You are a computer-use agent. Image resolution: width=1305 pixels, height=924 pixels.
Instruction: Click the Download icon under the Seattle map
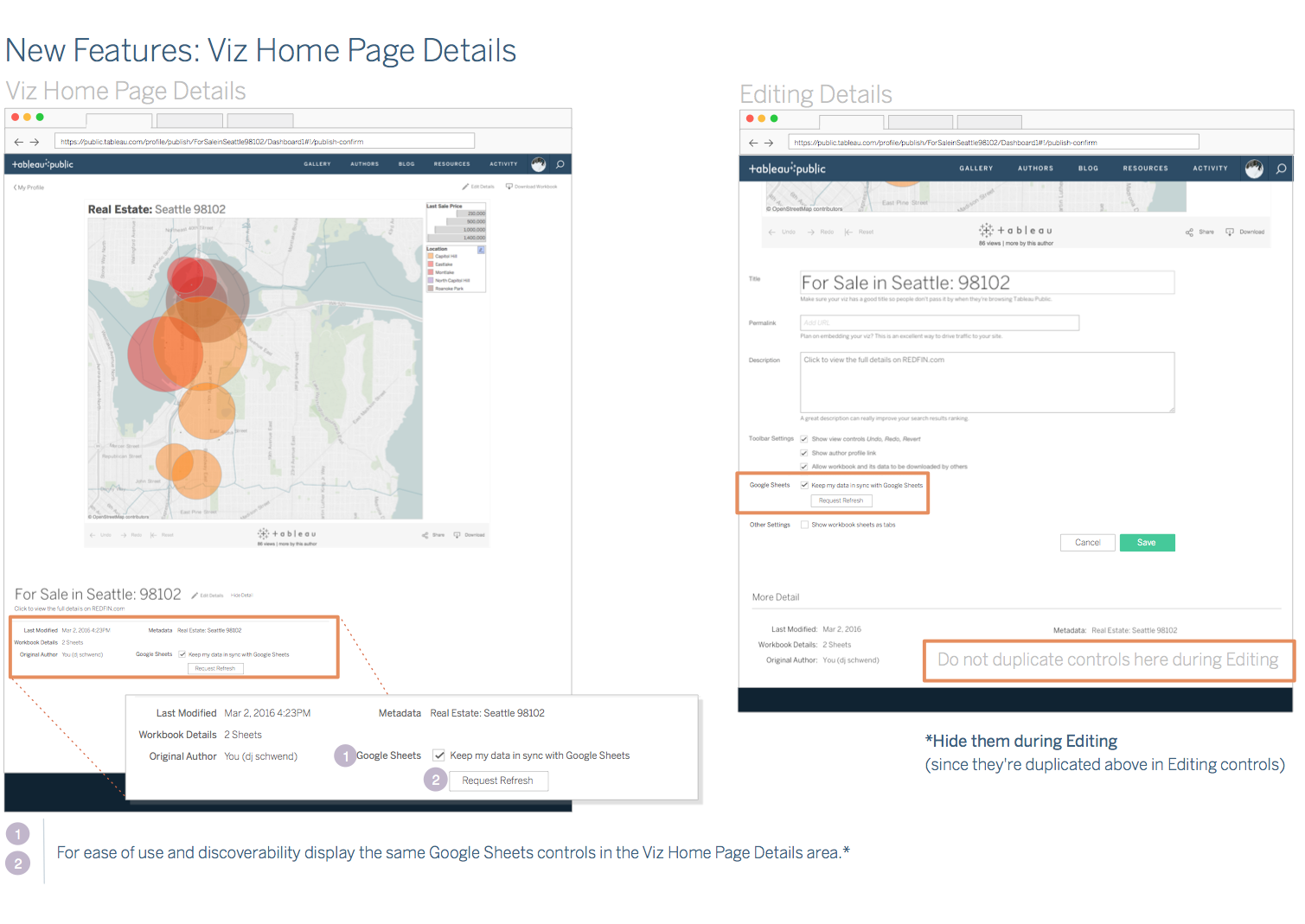point(457,535)
